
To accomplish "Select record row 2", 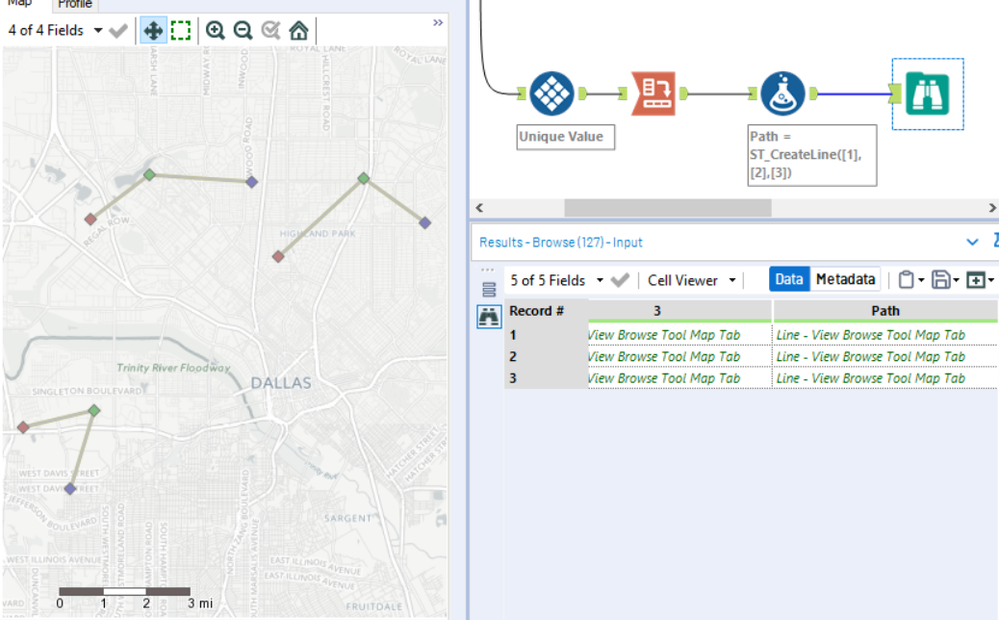I will click(546, 357).
